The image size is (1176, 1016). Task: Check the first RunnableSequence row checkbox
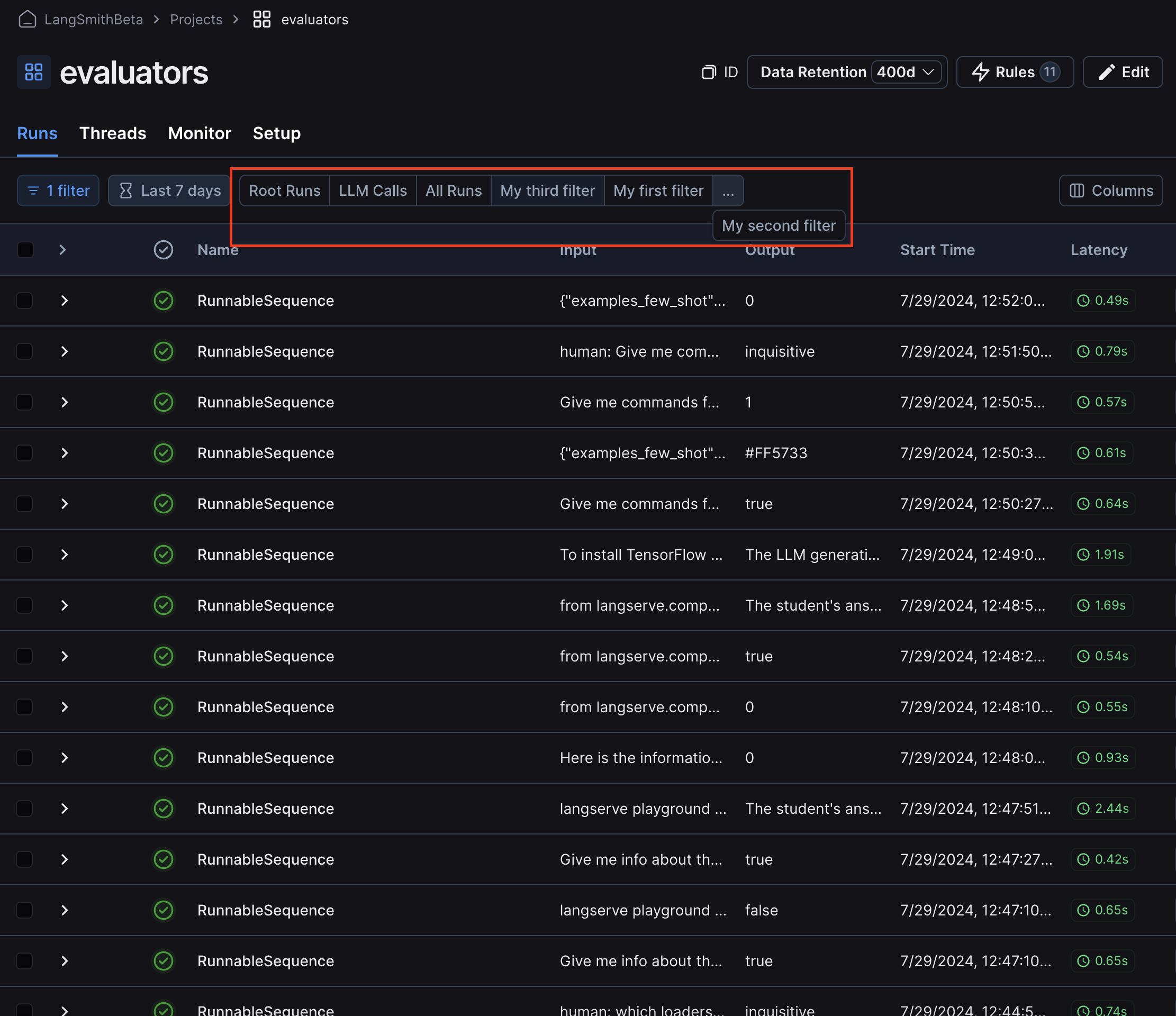[x=24, y=301]
